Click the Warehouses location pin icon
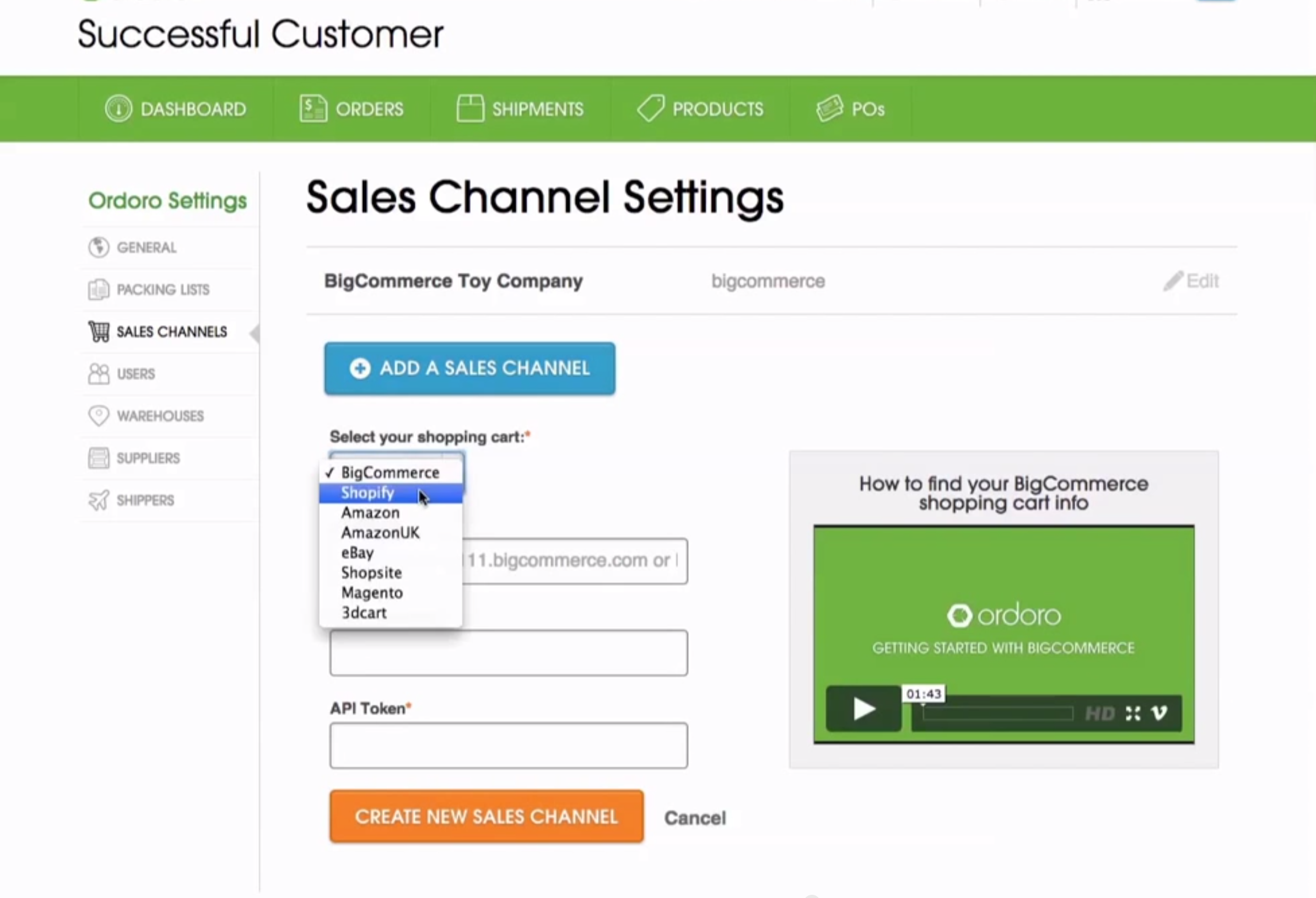The height and width of the screenshot is (898, 1316). click(99, 416)
